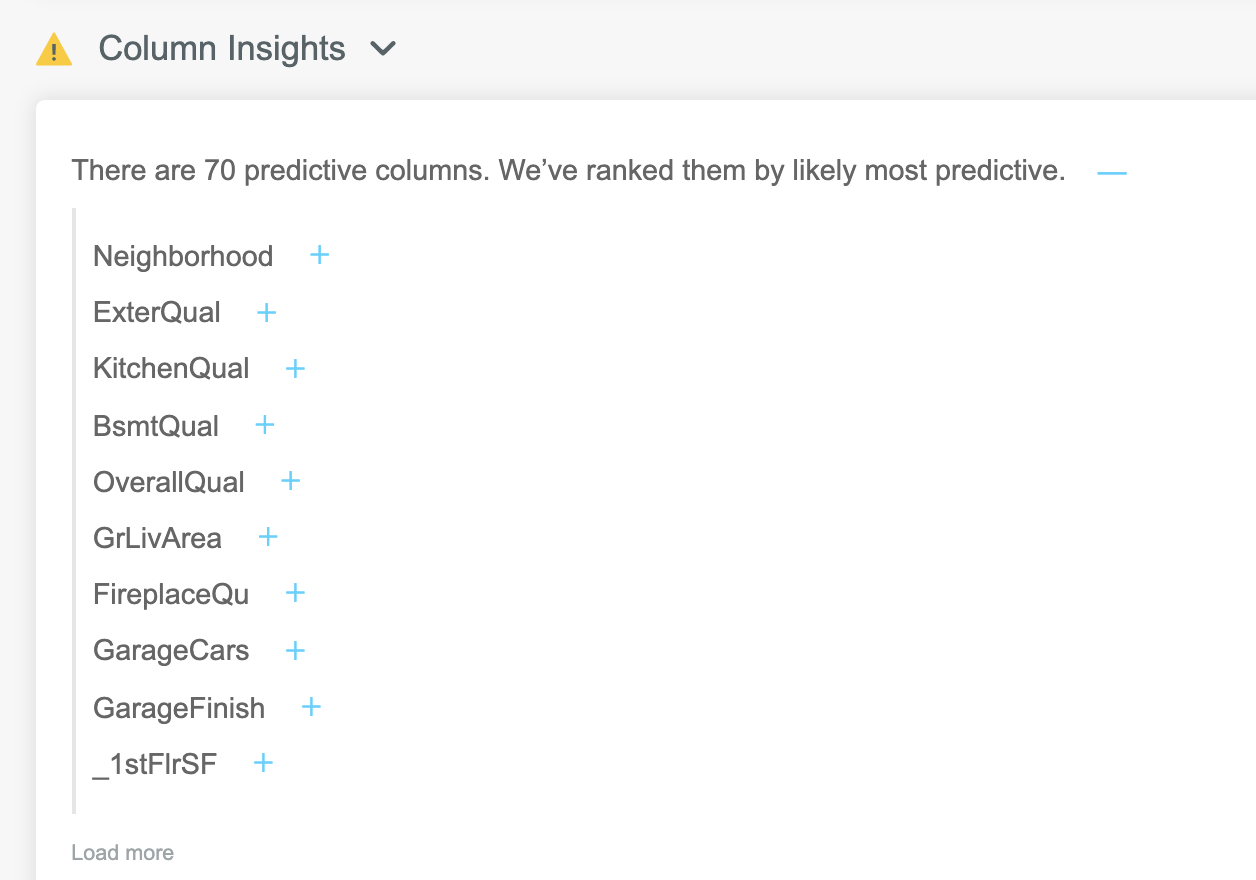Expand BsmtQual with its plus icon

click(264, 425)
